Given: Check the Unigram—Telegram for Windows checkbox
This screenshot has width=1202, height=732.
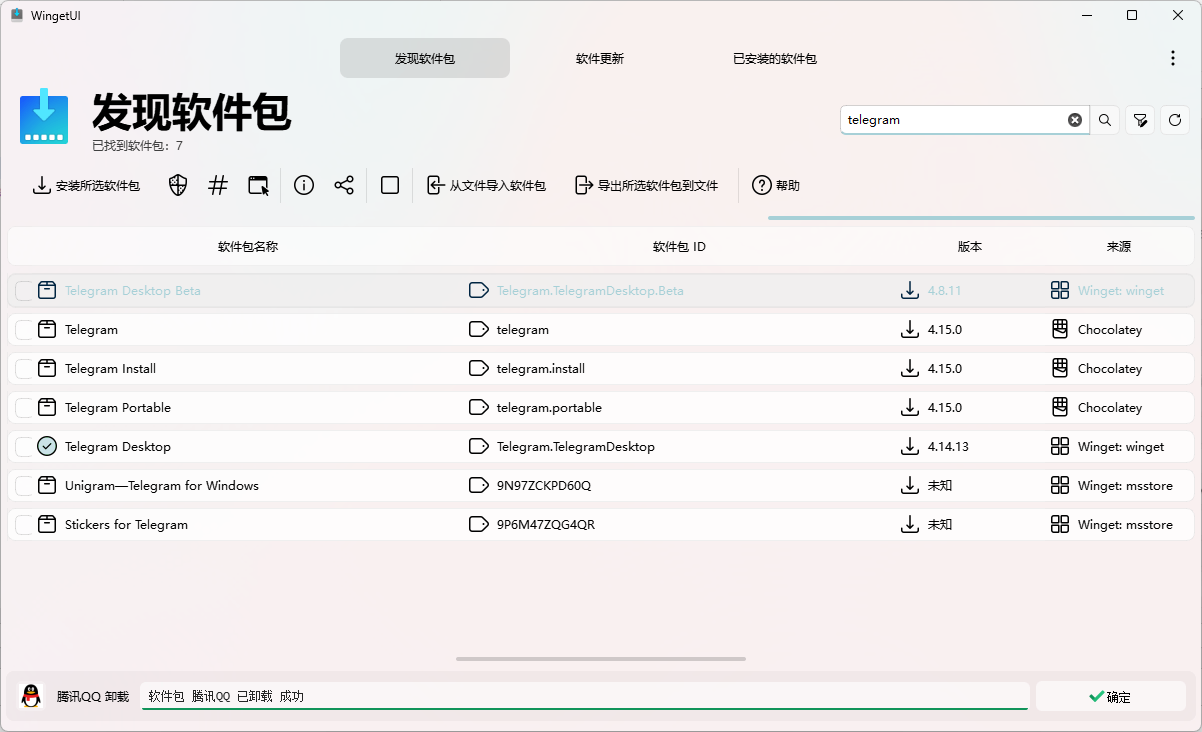Looking at the screenshot, I should tap(24, 486).
